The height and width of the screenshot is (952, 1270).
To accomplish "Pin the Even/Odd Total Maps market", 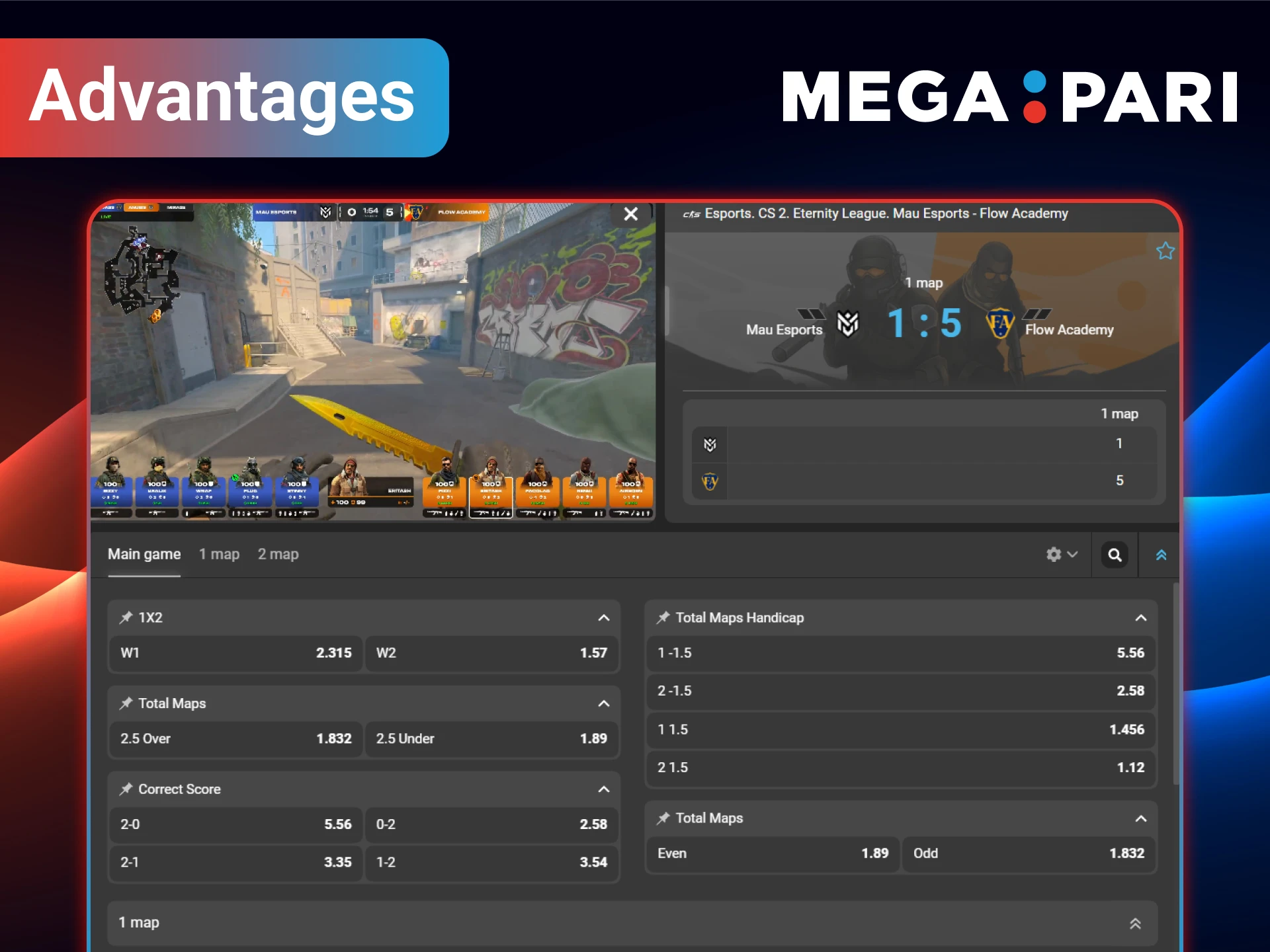I will 663,818.
